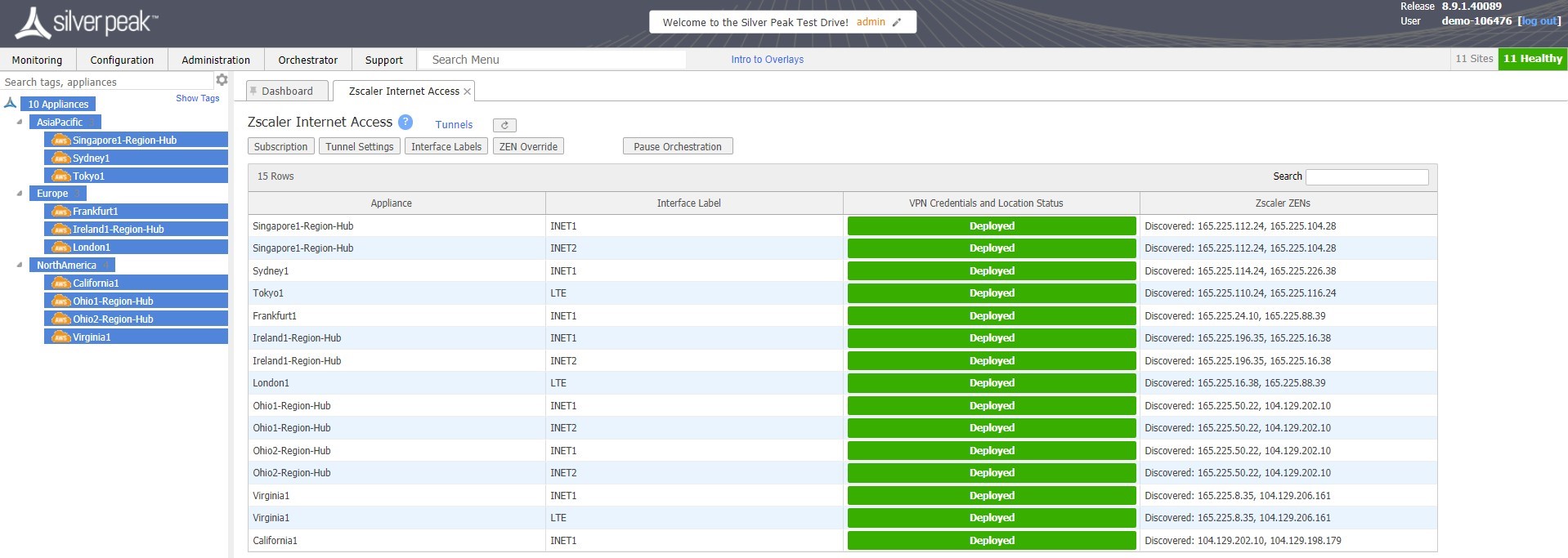
Task: Click the Zscaler help question mark icon
Action: click(x=405, y=123)
